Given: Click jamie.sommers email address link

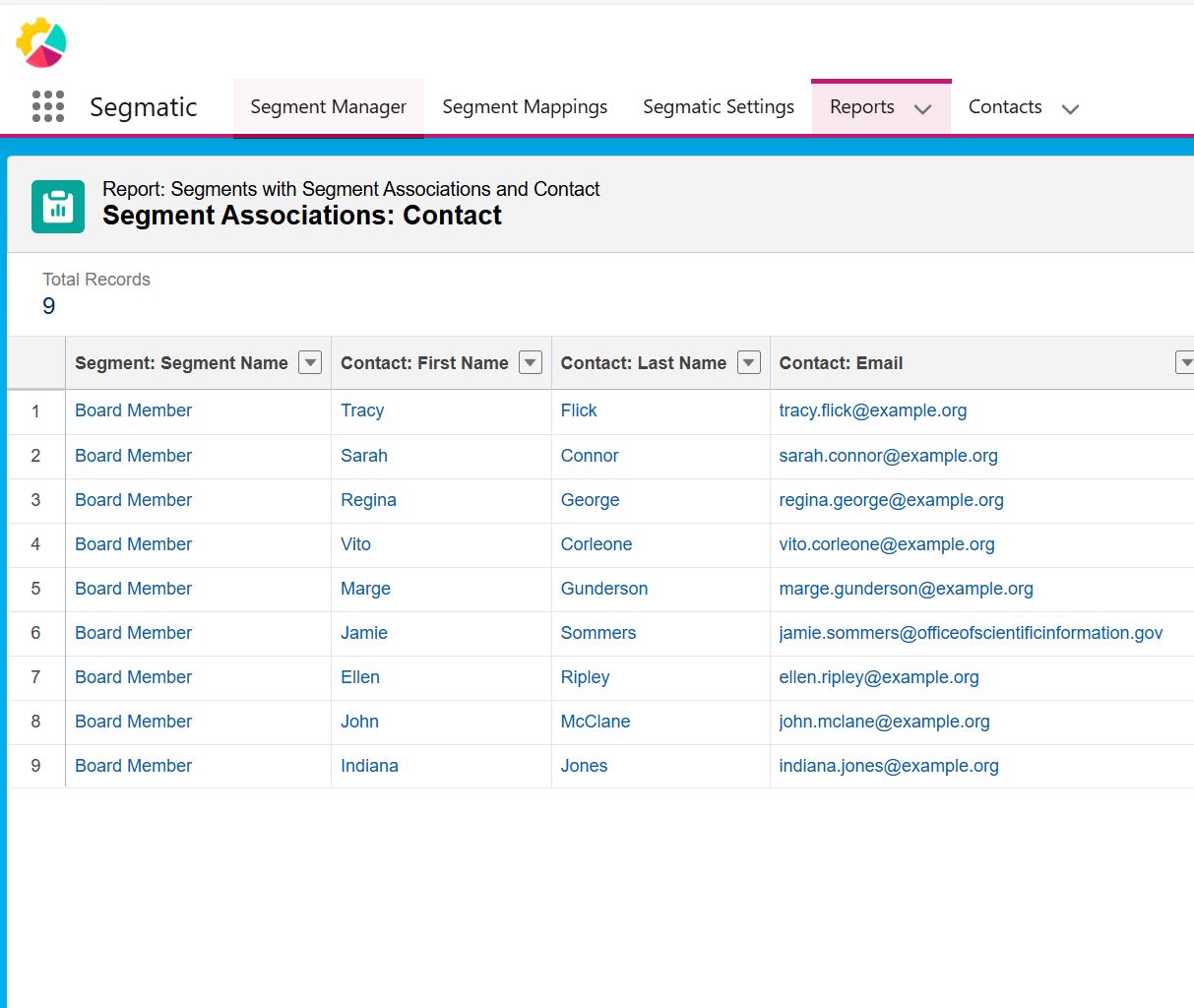Looking at the screenshot, I should tap(971, 633).
